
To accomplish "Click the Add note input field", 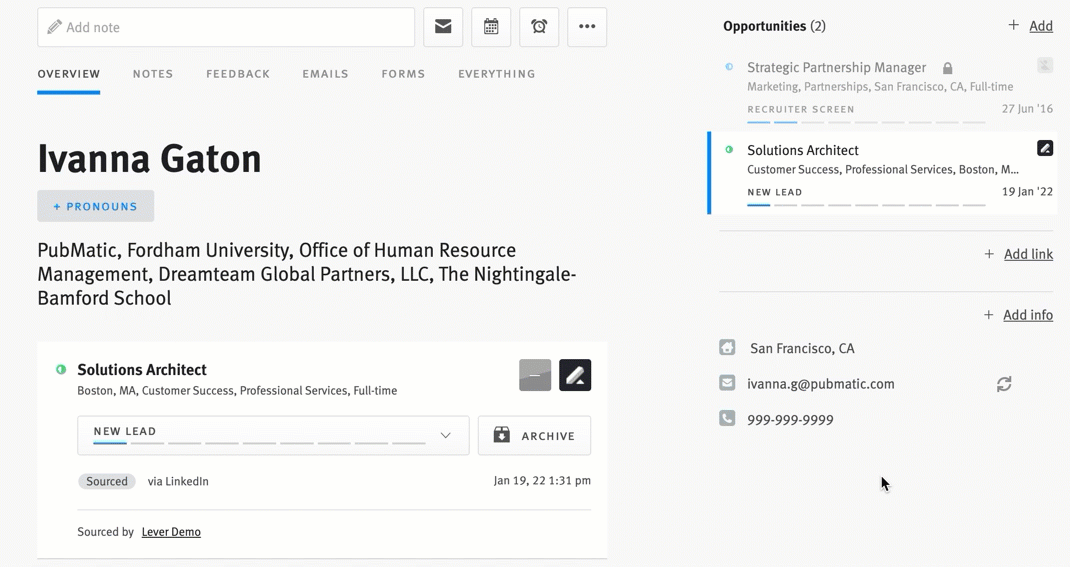I will pos(226,27).
